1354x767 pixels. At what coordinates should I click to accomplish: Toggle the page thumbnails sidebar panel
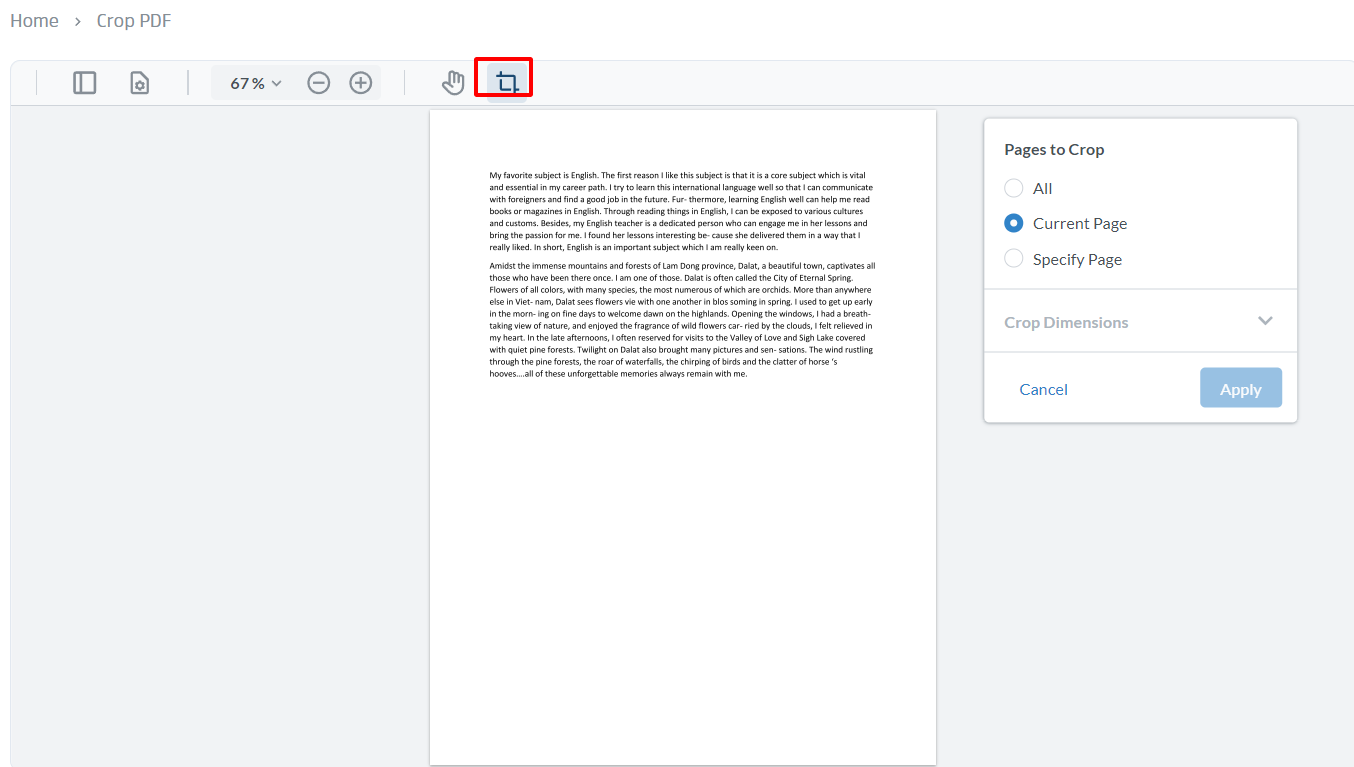tap(84, 82)
